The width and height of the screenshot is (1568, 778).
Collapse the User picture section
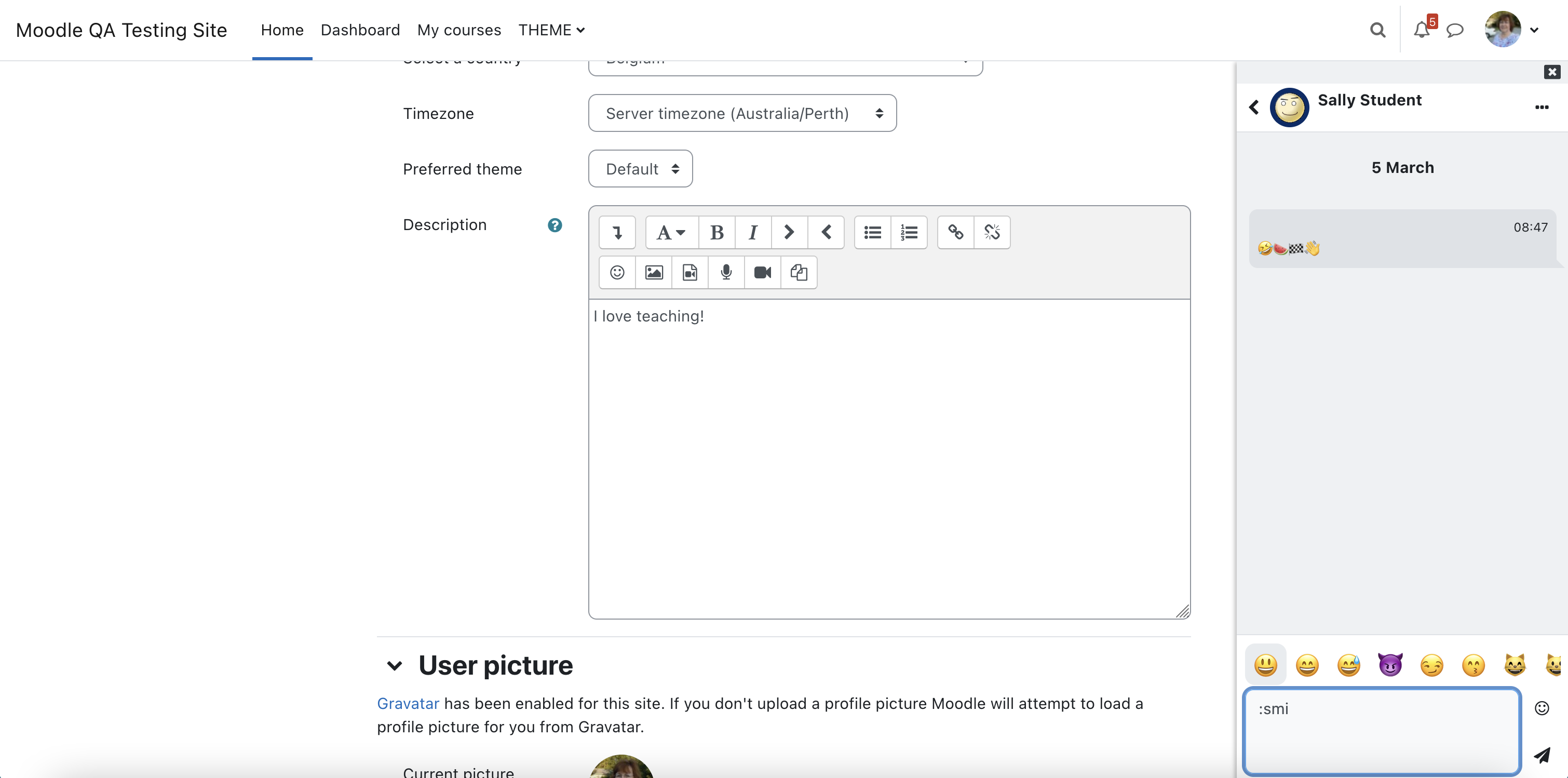click(395, 665)
